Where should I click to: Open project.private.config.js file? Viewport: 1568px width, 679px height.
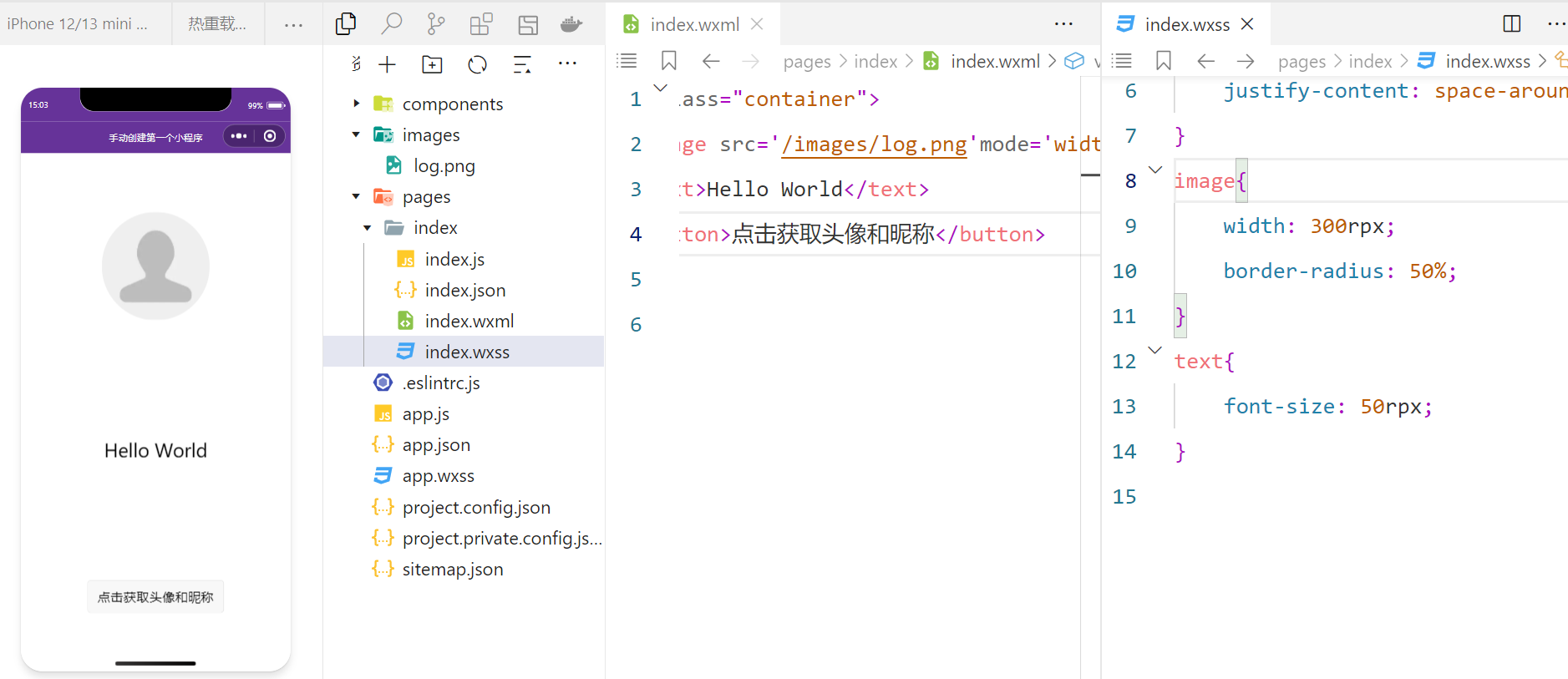(x=502, y=538)
